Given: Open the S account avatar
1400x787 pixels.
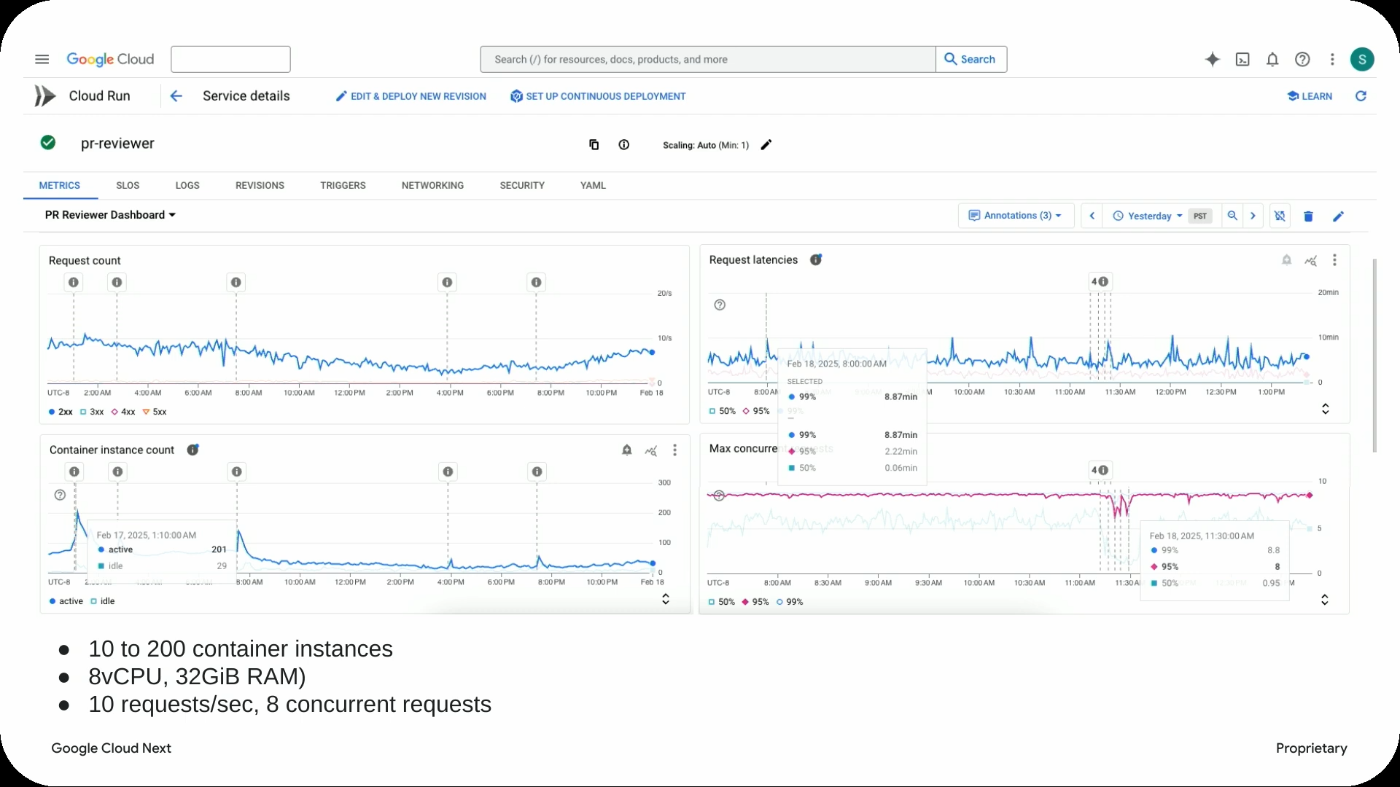Looking at the screenshot, I should 1362,59.
